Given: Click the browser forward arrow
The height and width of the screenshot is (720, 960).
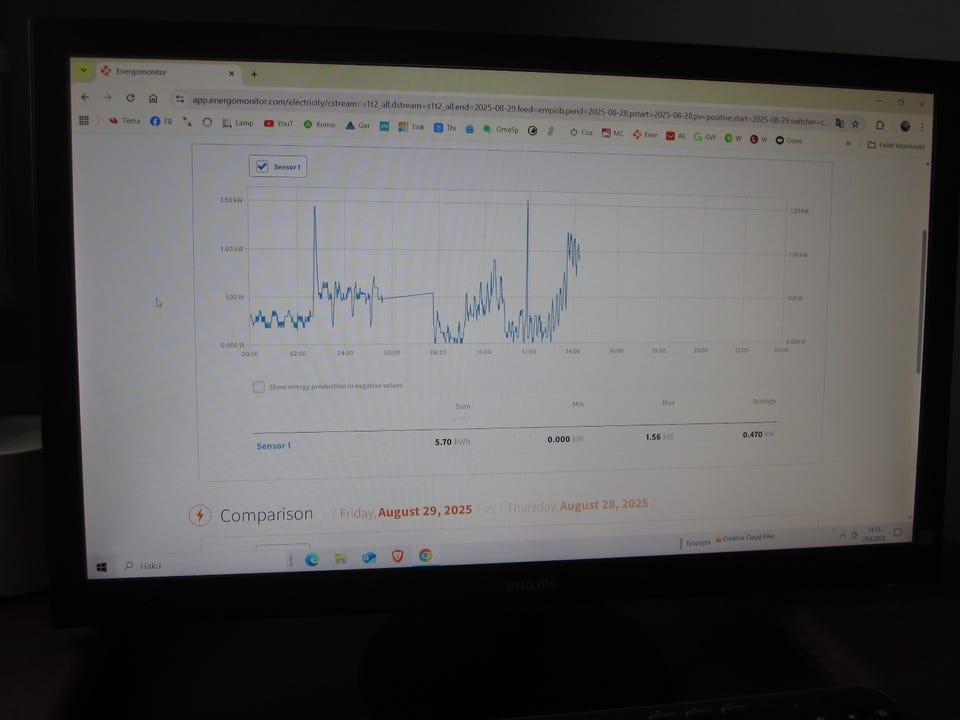Looking at the screenshot, I should click(x=108, y=97).
